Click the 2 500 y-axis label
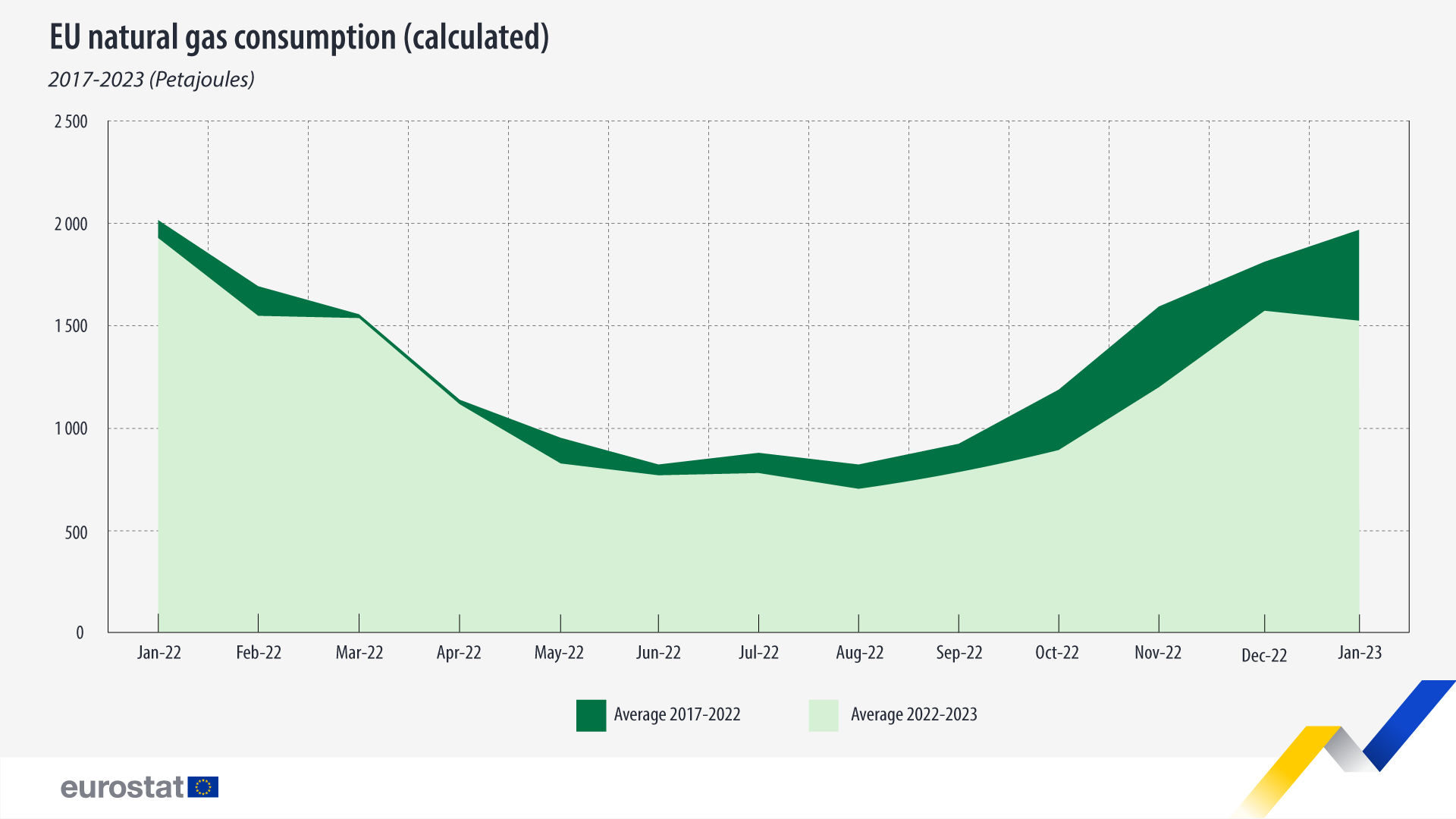The image size is (1456, 819). 71,122
